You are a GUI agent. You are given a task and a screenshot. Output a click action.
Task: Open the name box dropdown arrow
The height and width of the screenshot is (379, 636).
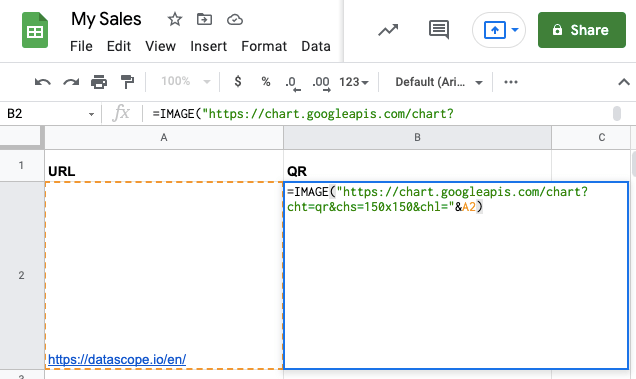click(x=91, y=114)
